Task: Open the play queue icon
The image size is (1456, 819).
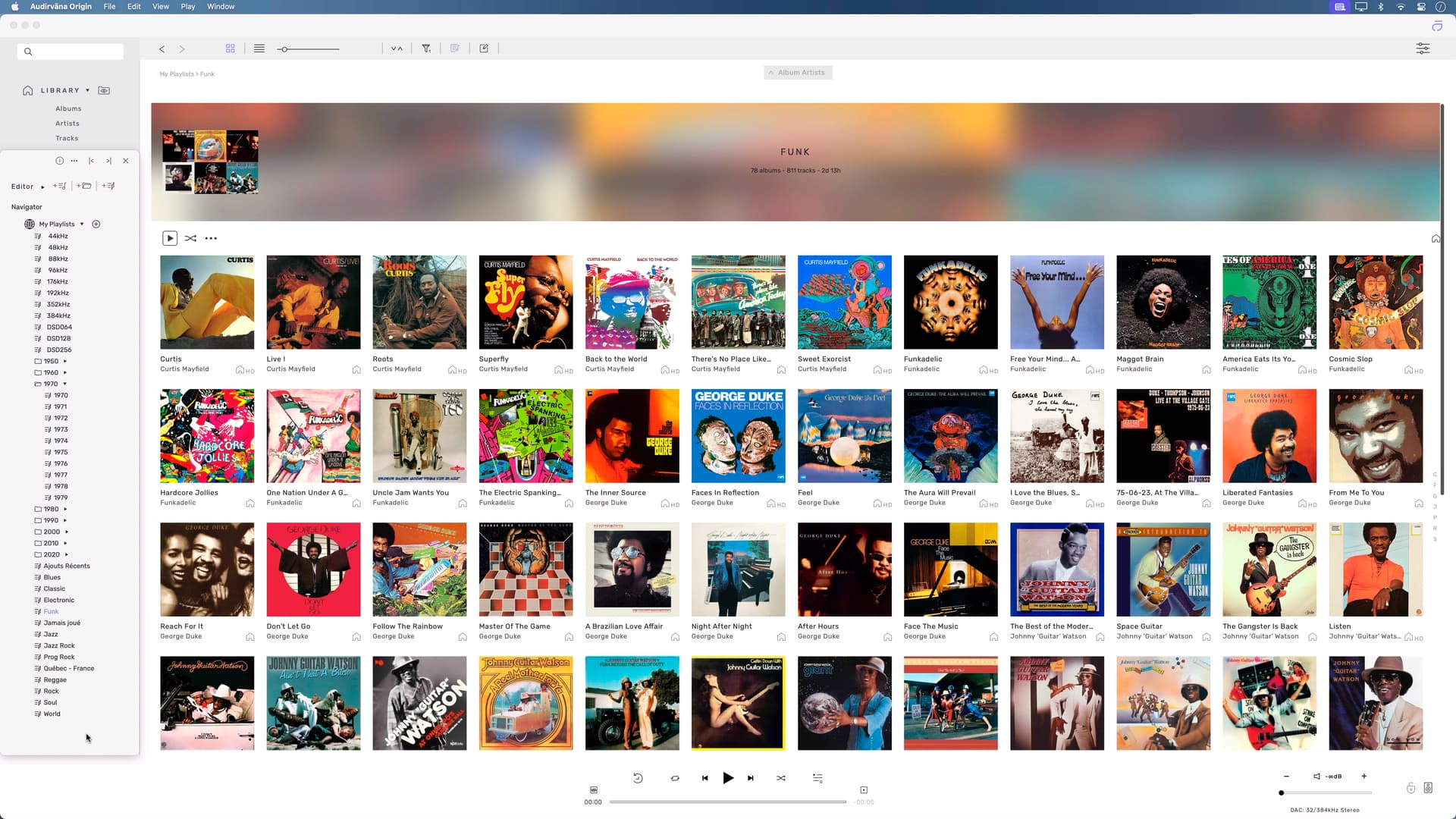Action: pyautogui.click(x=817, y=778)
